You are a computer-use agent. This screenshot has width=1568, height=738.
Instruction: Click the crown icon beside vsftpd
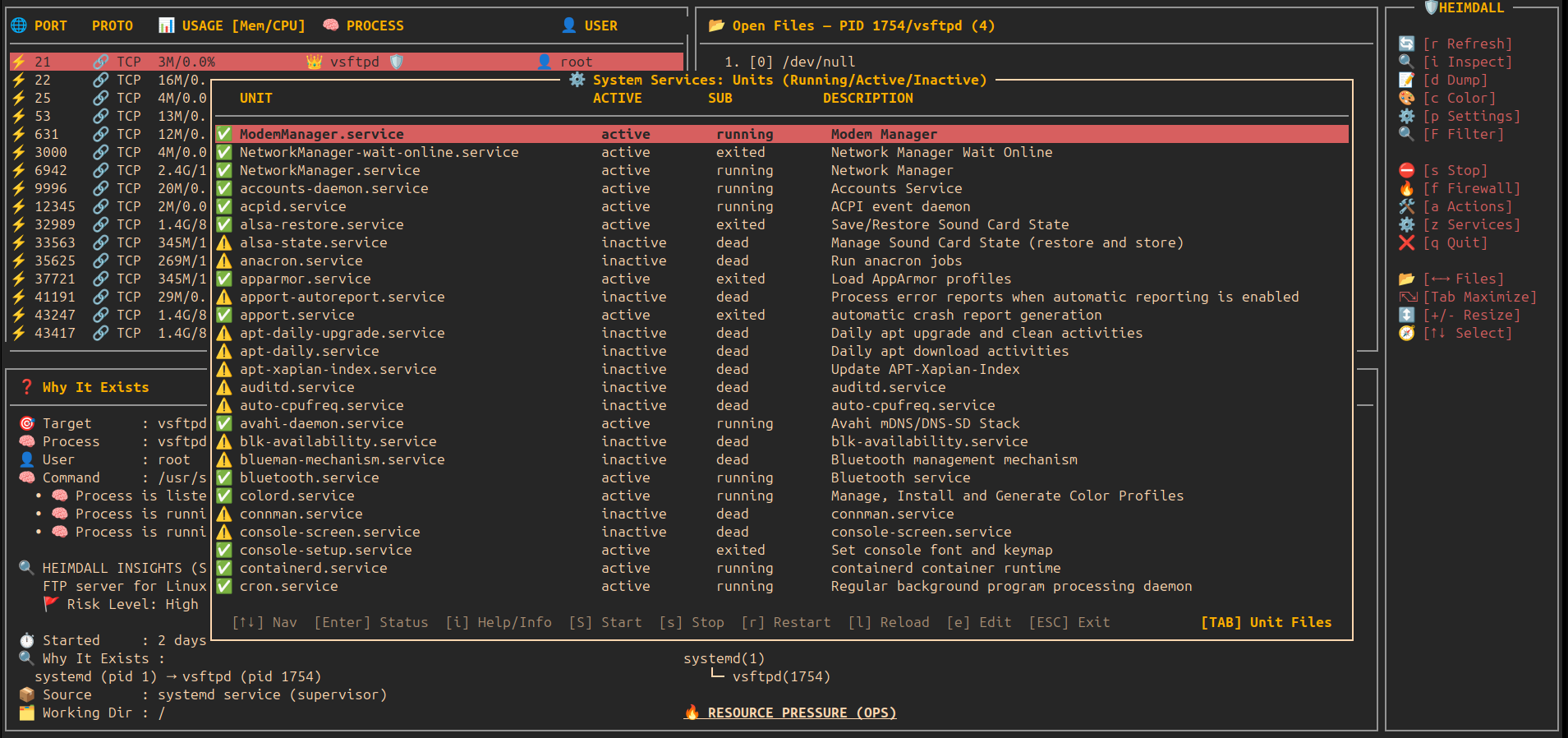click(x=314, y=62)
